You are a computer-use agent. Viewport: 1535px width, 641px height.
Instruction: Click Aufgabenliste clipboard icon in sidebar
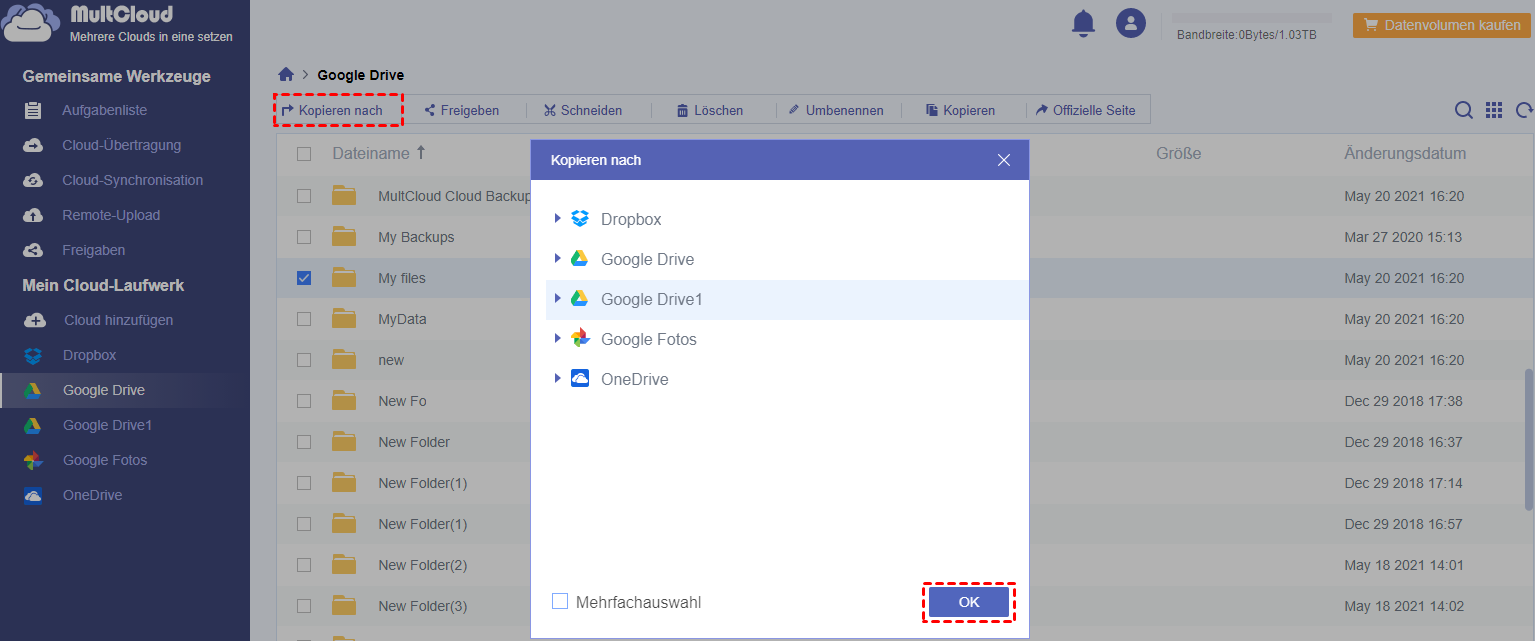tap(33, 110)
